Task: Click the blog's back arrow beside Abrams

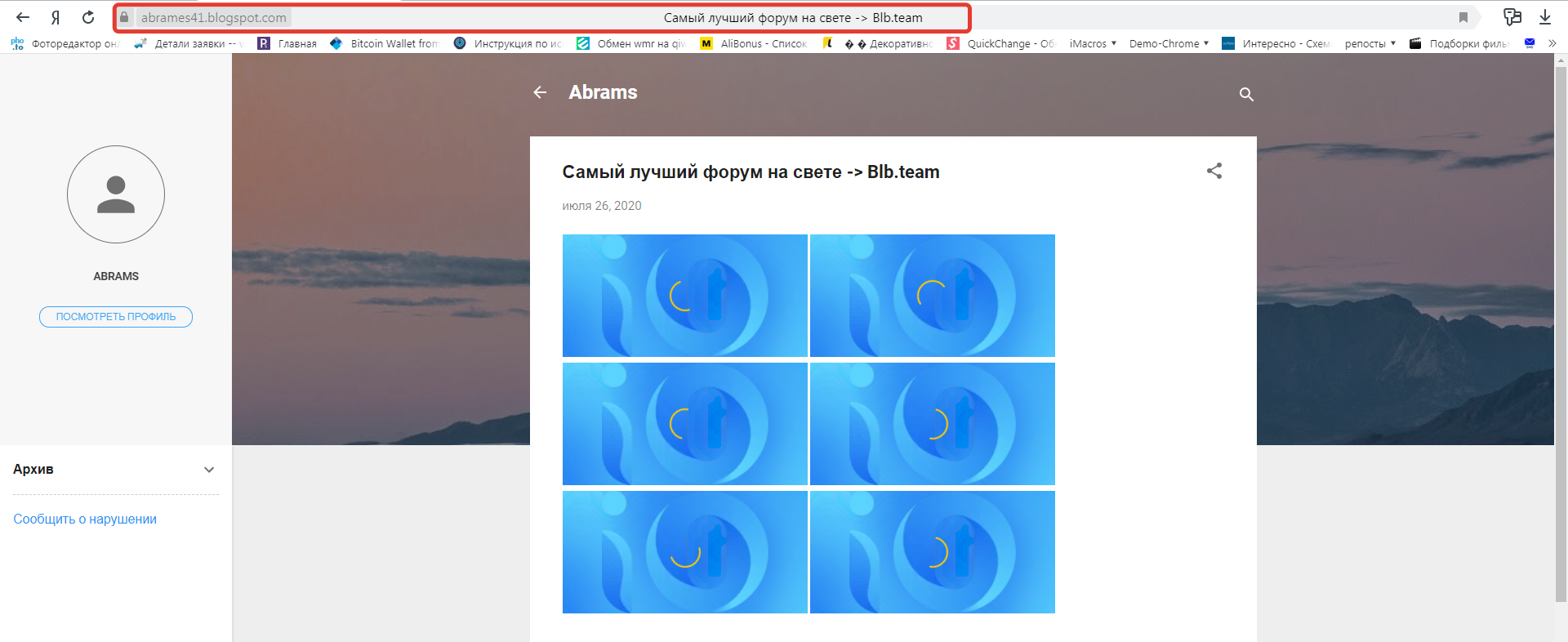Action: click(x=540, y=92)
